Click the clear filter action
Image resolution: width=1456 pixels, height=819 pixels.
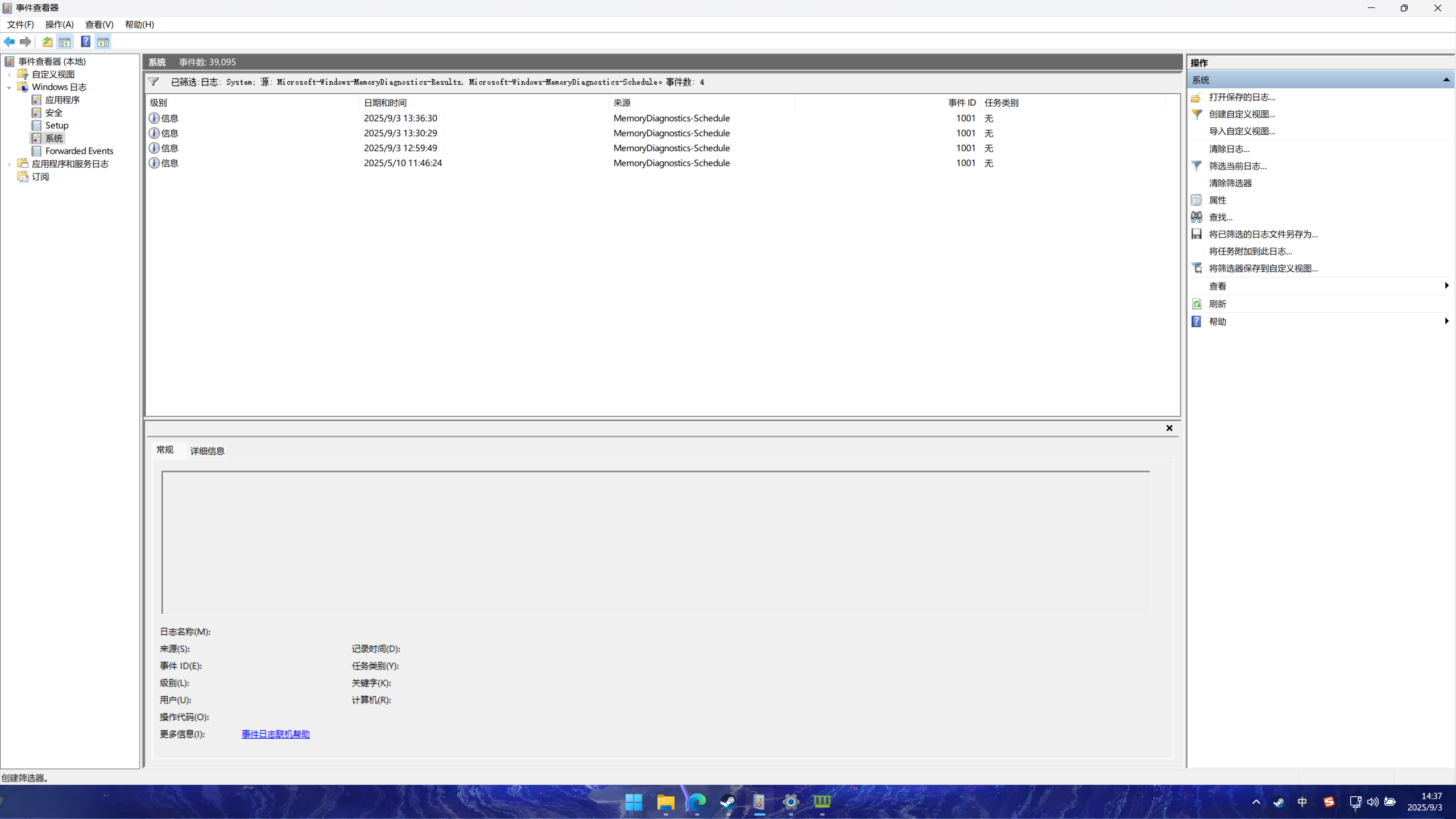click(x=1230, y=183)
